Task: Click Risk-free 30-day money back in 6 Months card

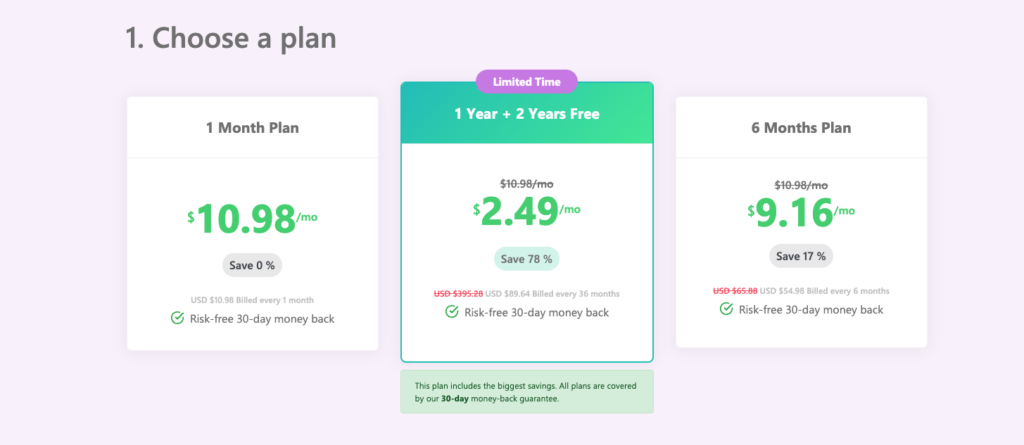Action: pos(811,309)
